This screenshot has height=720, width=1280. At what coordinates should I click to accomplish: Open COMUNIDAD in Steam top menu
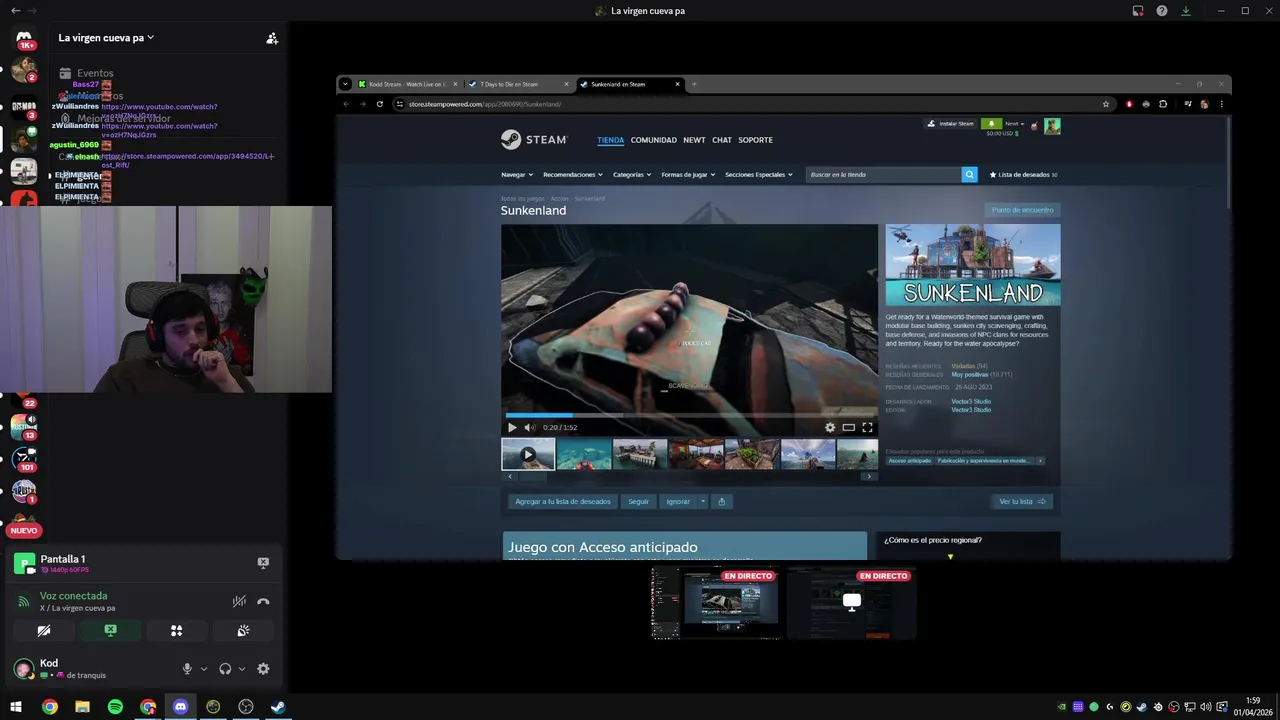pyautogui.click(x=654, y=140)
